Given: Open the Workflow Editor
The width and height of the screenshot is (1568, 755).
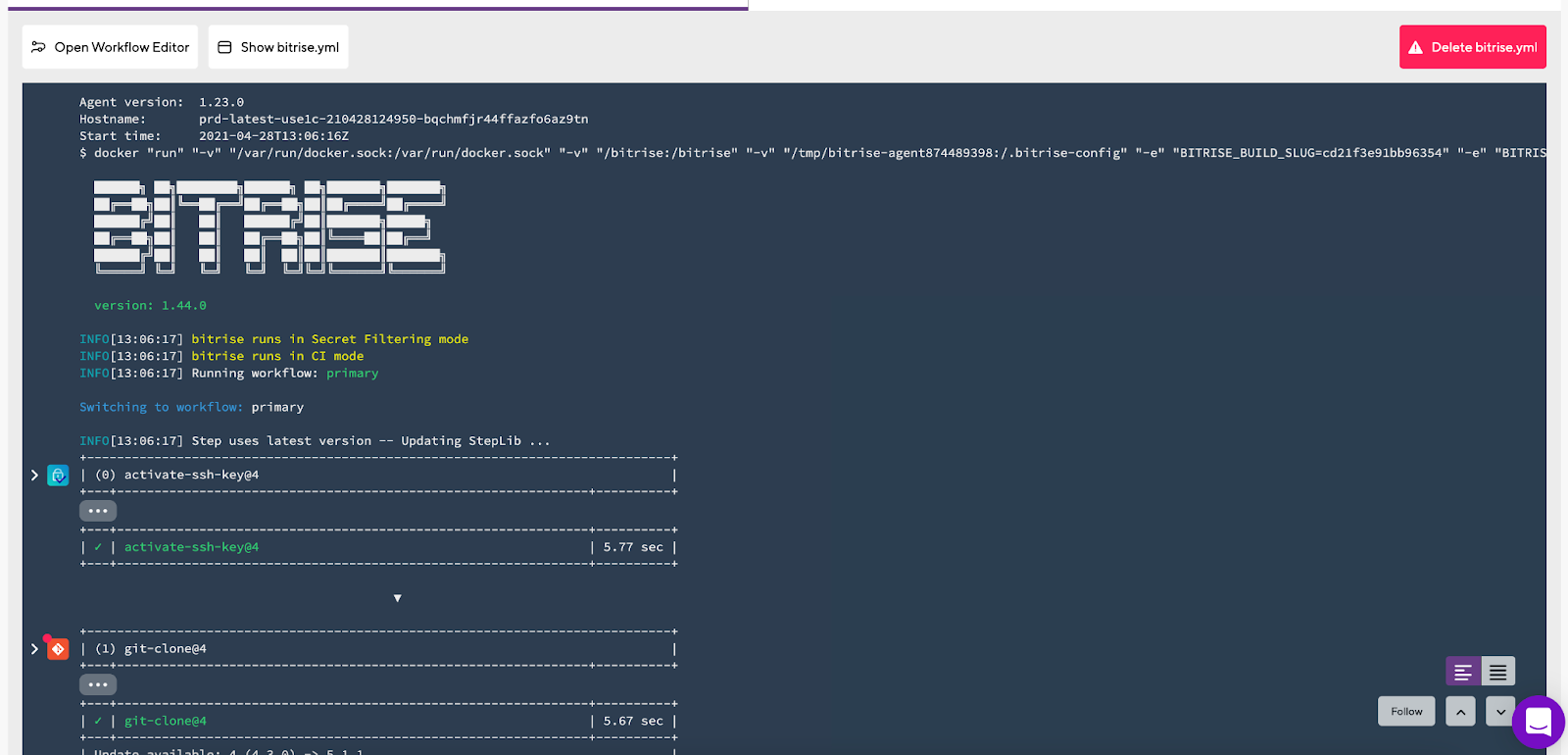Looking at the screenshot, I should pos(110,47).
